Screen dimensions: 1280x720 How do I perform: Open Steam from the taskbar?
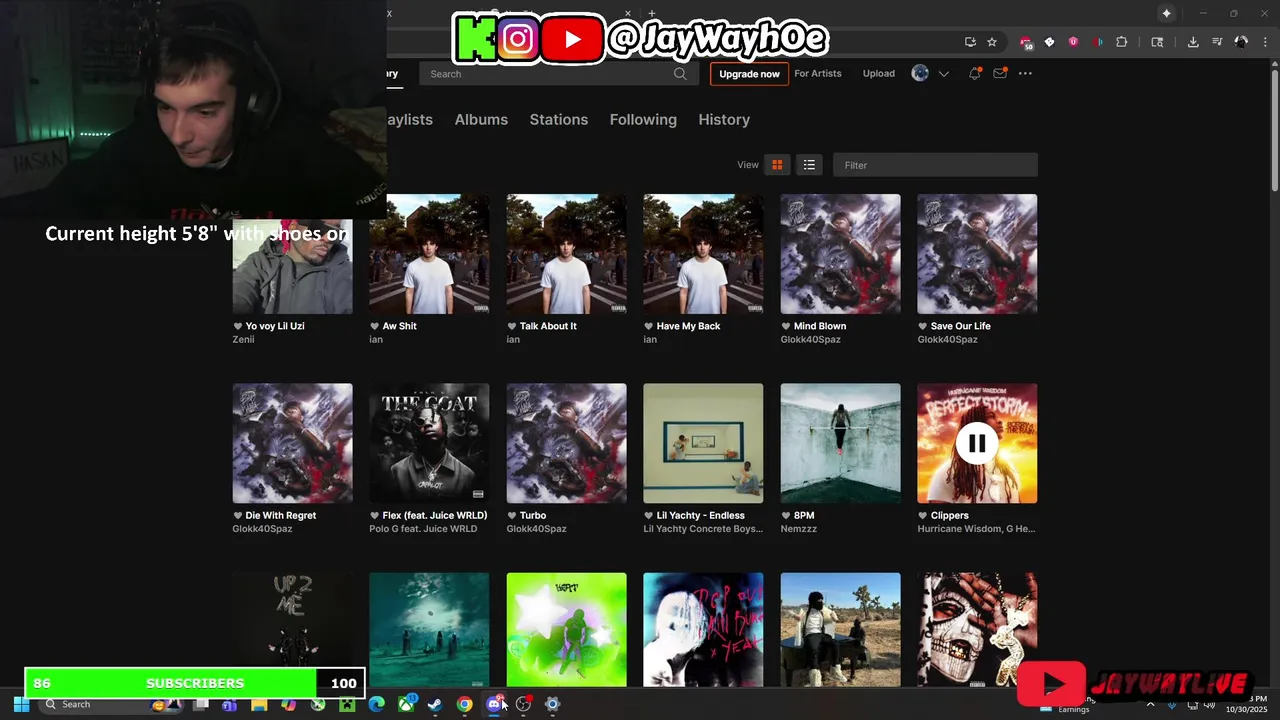435,704
